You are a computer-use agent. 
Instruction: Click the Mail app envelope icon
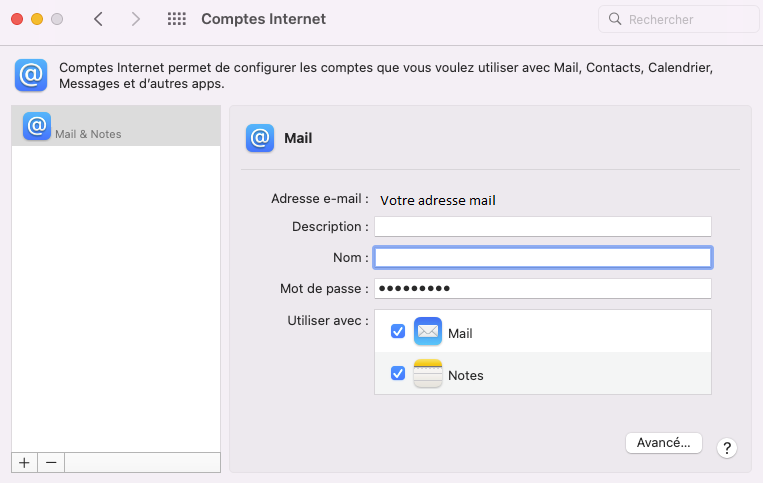pos(428,331)
